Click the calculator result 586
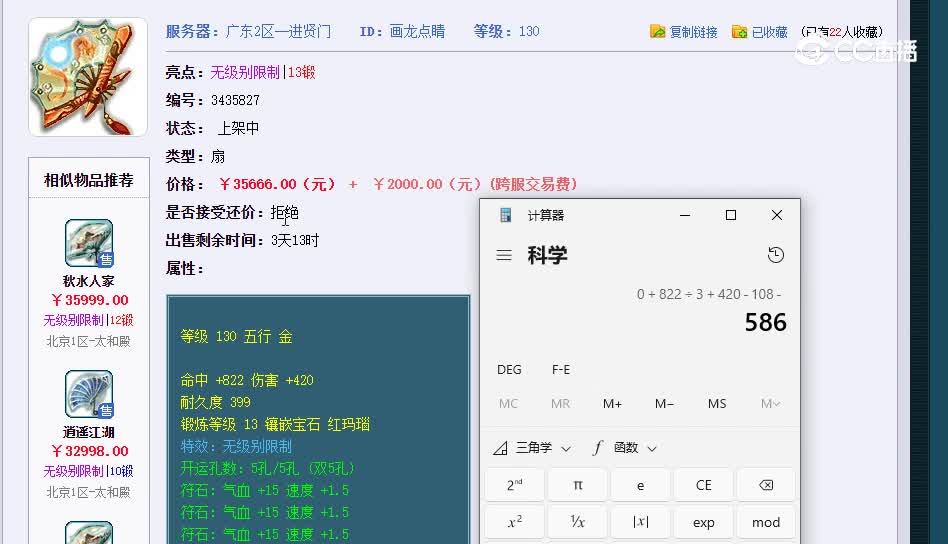The width and height of the screenshot is (948, 544). (765, 322)
